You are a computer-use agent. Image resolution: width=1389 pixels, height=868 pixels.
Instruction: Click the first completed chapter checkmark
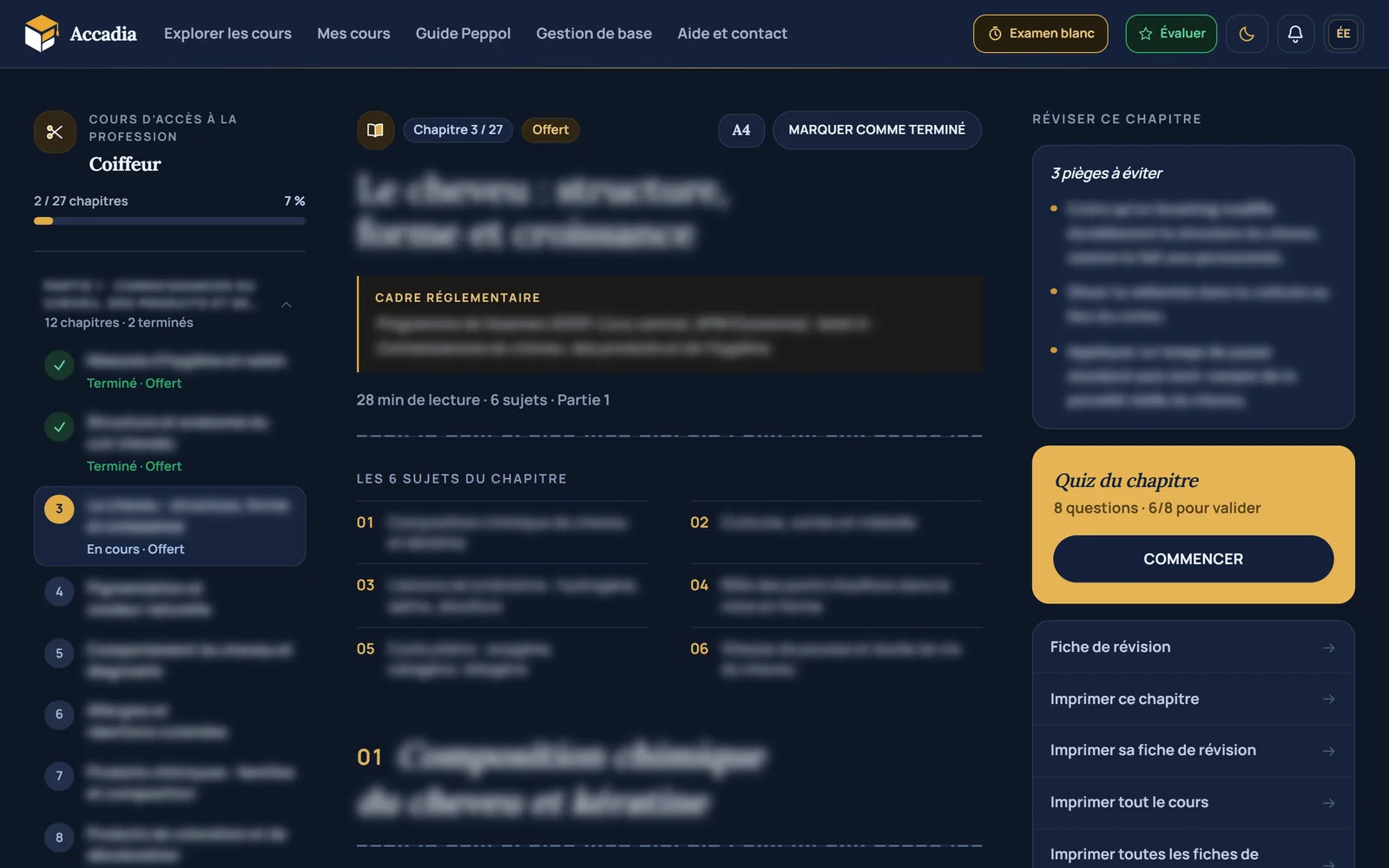(59, 365)
